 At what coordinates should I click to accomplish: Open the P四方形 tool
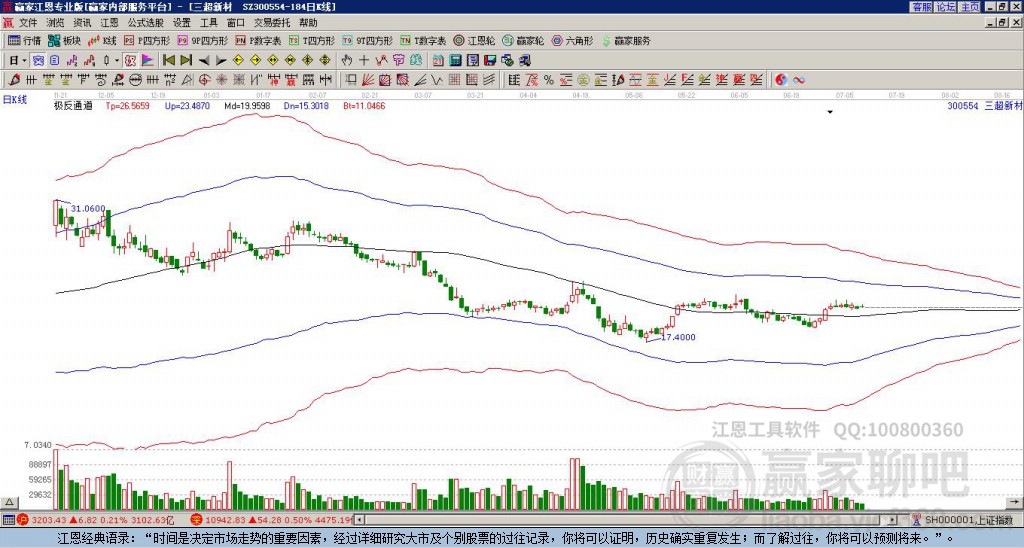pyautogui.click(x=147, y=40)
